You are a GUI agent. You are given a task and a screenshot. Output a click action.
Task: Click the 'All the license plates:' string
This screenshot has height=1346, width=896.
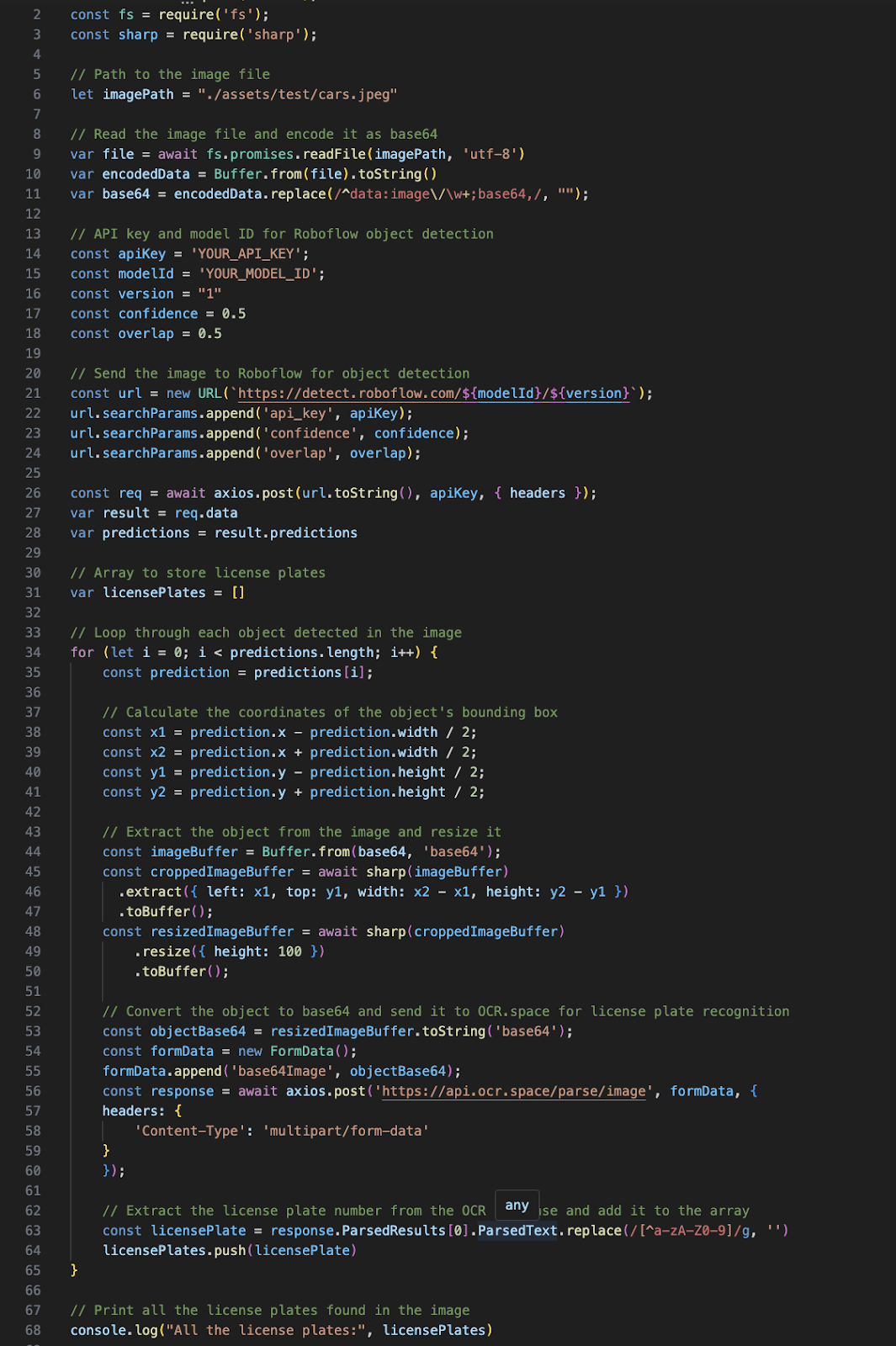click(x=266, y=1331)
